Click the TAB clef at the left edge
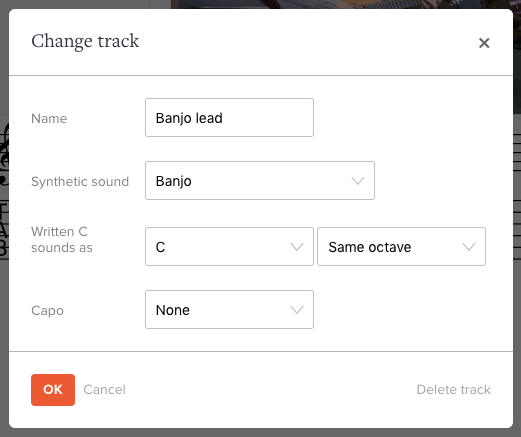The height and width of the screenshot is (437, 521). (x=4, y=230)
